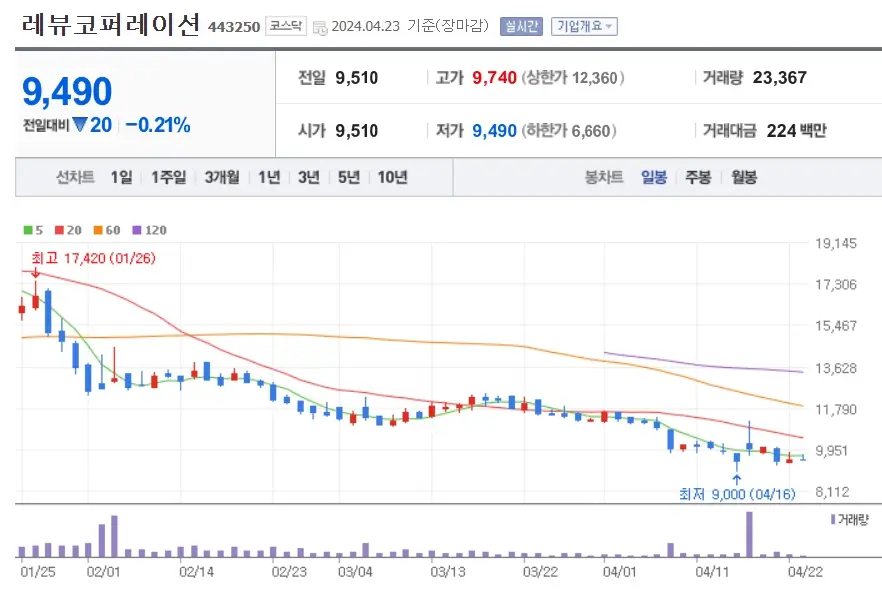Select the 1일 chart period
Viewport: 882px width, 595px height.
122,177
